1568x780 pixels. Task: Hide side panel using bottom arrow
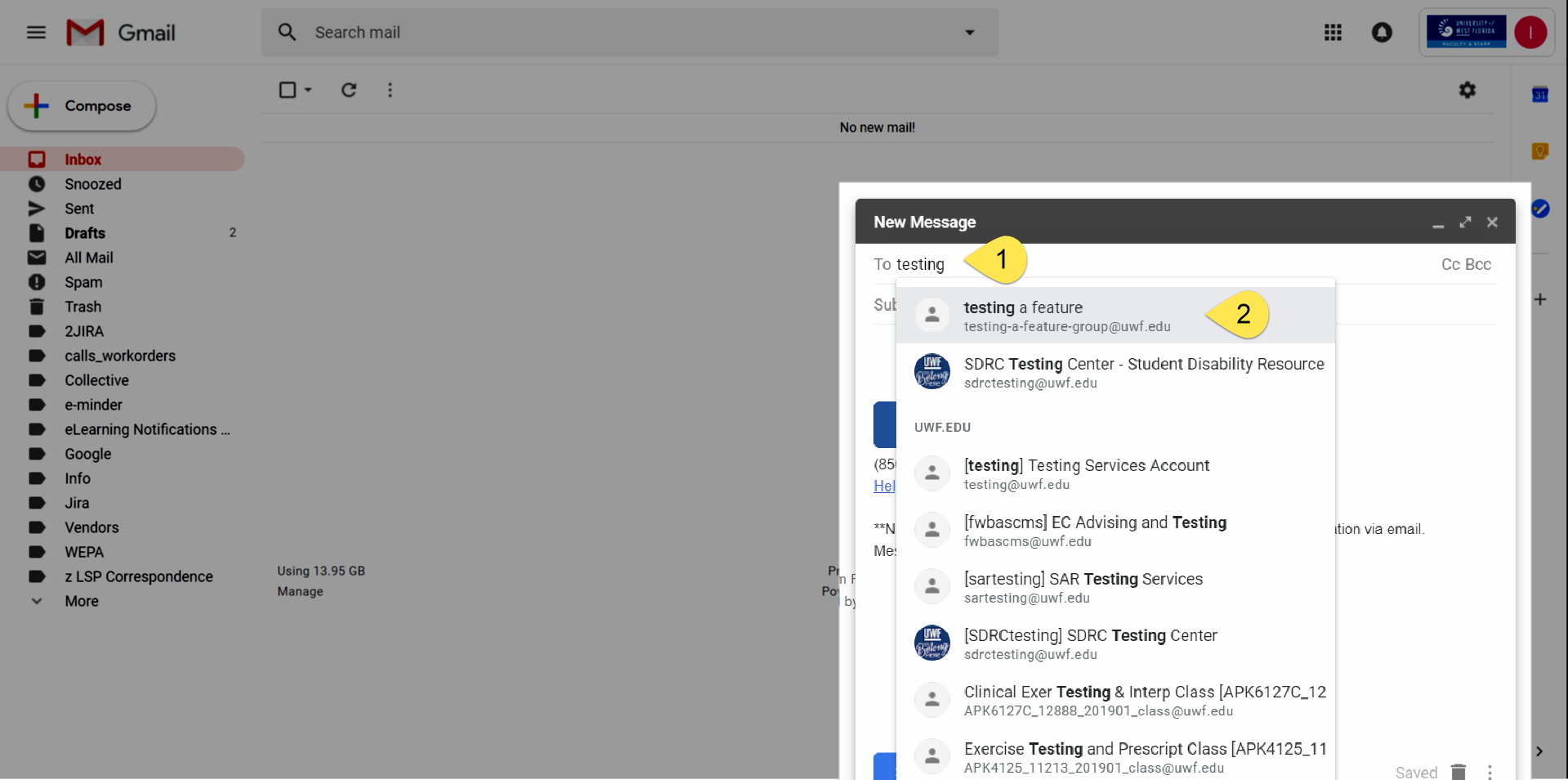[1539, 751]
